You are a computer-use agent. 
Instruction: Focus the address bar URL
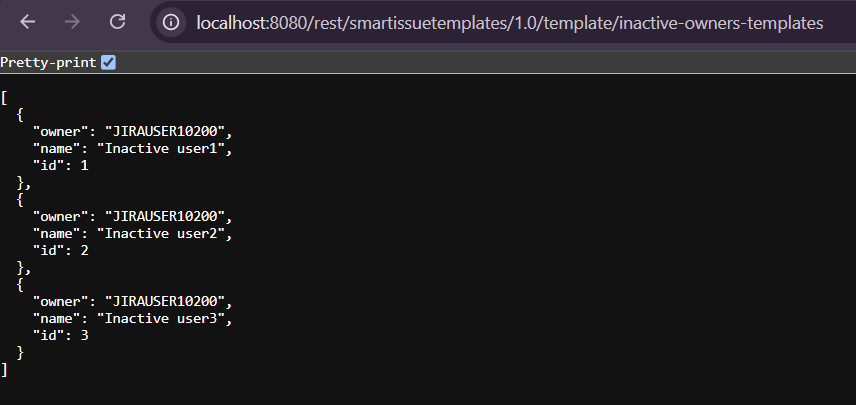[510, 22]
